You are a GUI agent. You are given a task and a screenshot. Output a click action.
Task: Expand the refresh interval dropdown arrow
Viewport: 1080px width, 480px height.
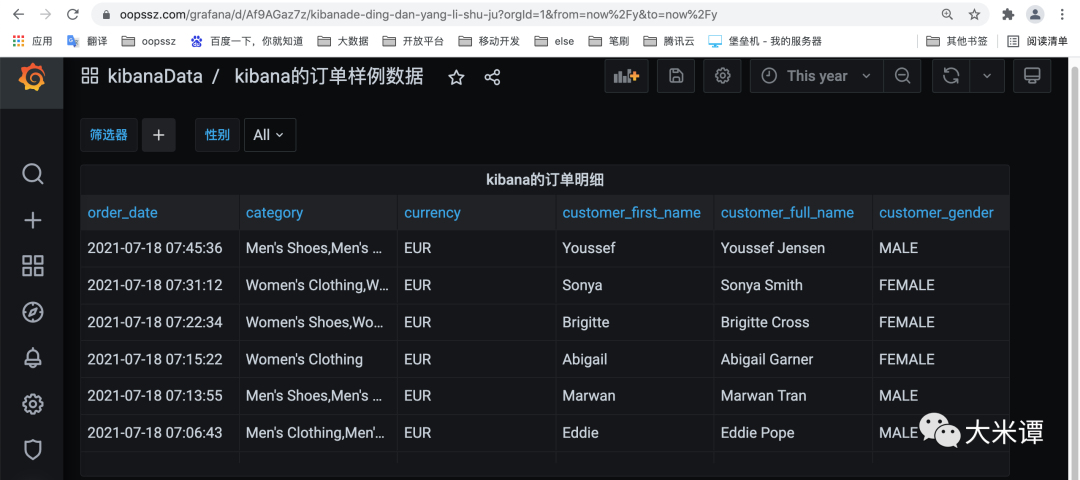[987, 76]
